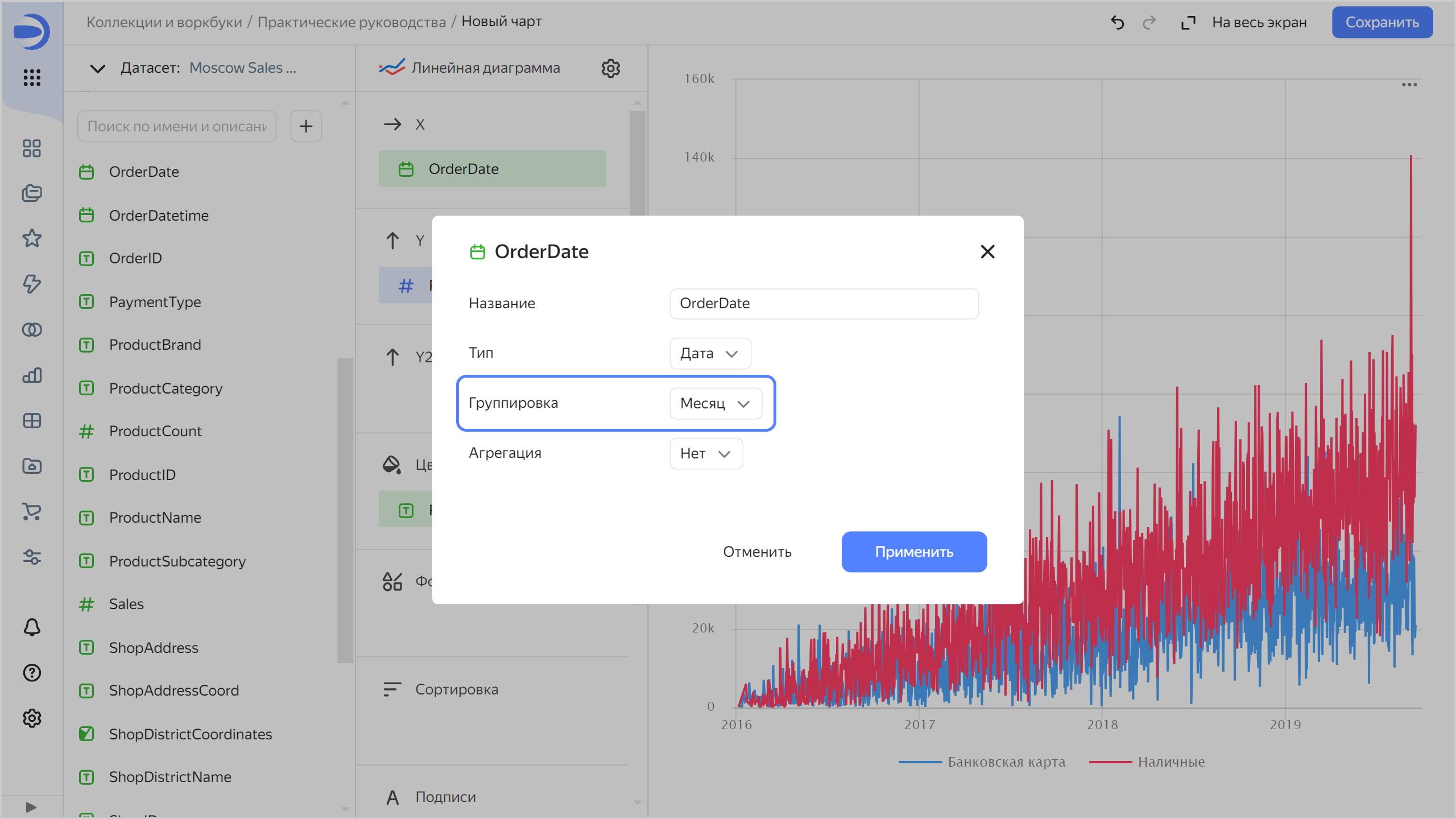The height and width of the screenshot is (819, 1456).
Task: Open Практические руководства breadcrumb
Action: point(351,22)
